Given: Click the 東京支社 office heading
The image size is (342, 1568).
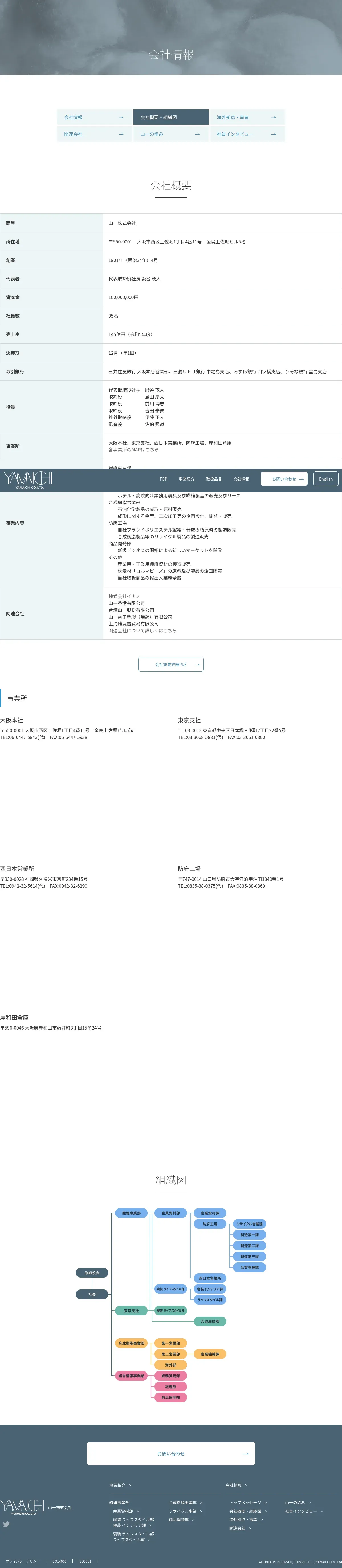Looking at the screenshot, I should coord(190,720).
